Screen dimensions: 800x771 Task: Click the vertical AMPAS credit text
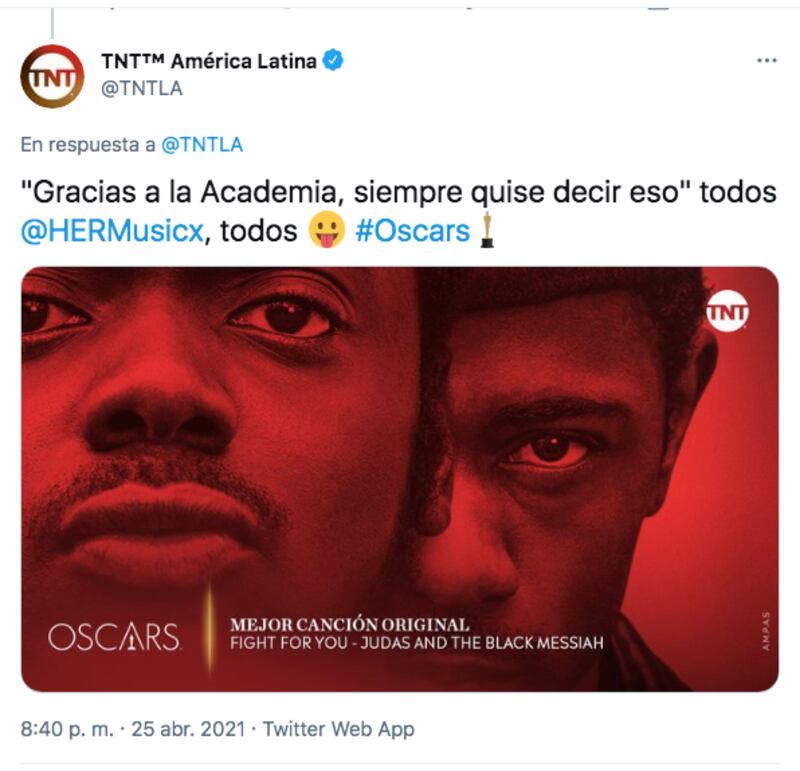pos(765,631)
